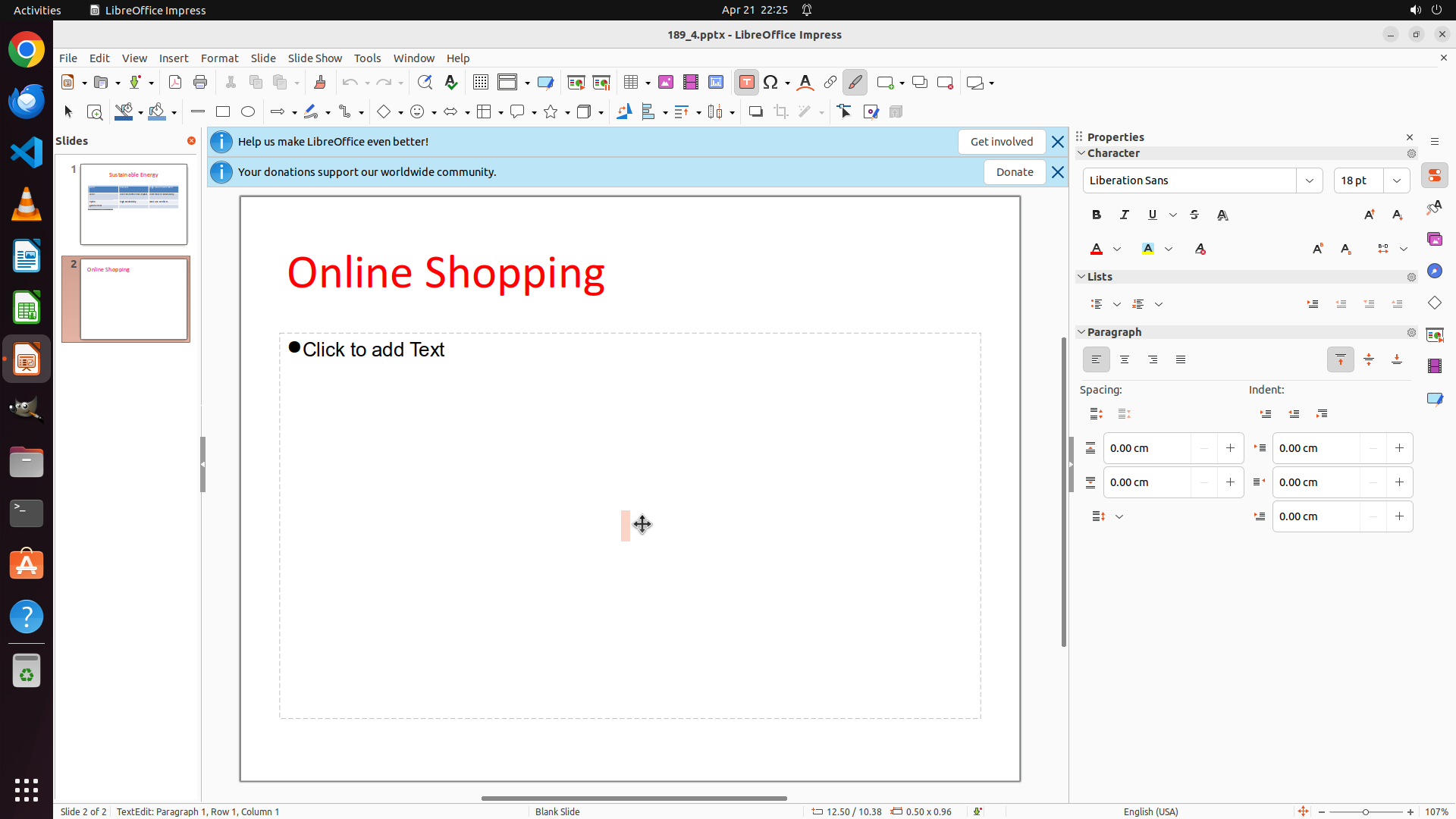Click the Donate button

pos(1015,172)
